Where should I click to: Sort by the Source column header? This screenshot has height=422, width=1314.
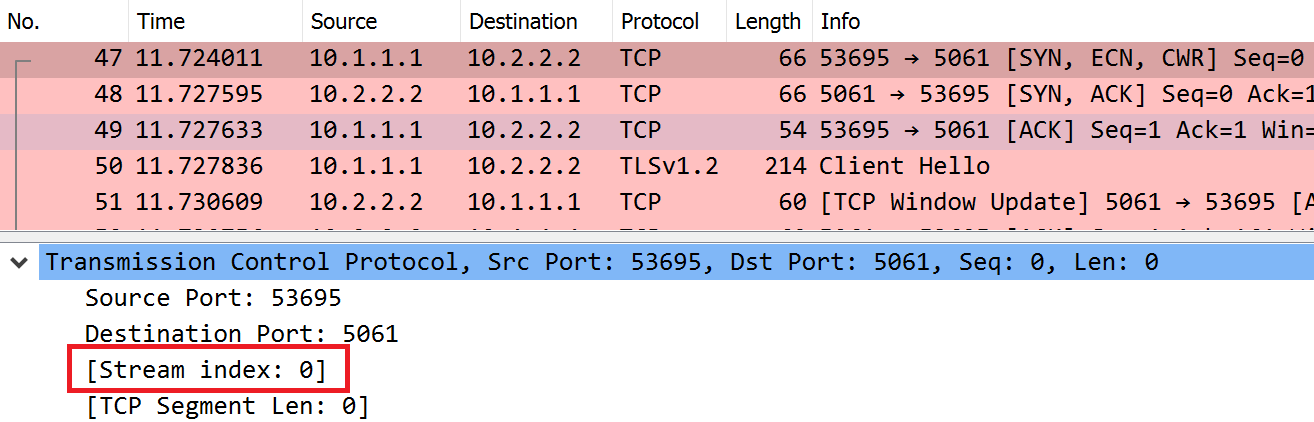(x=381, y=21)
